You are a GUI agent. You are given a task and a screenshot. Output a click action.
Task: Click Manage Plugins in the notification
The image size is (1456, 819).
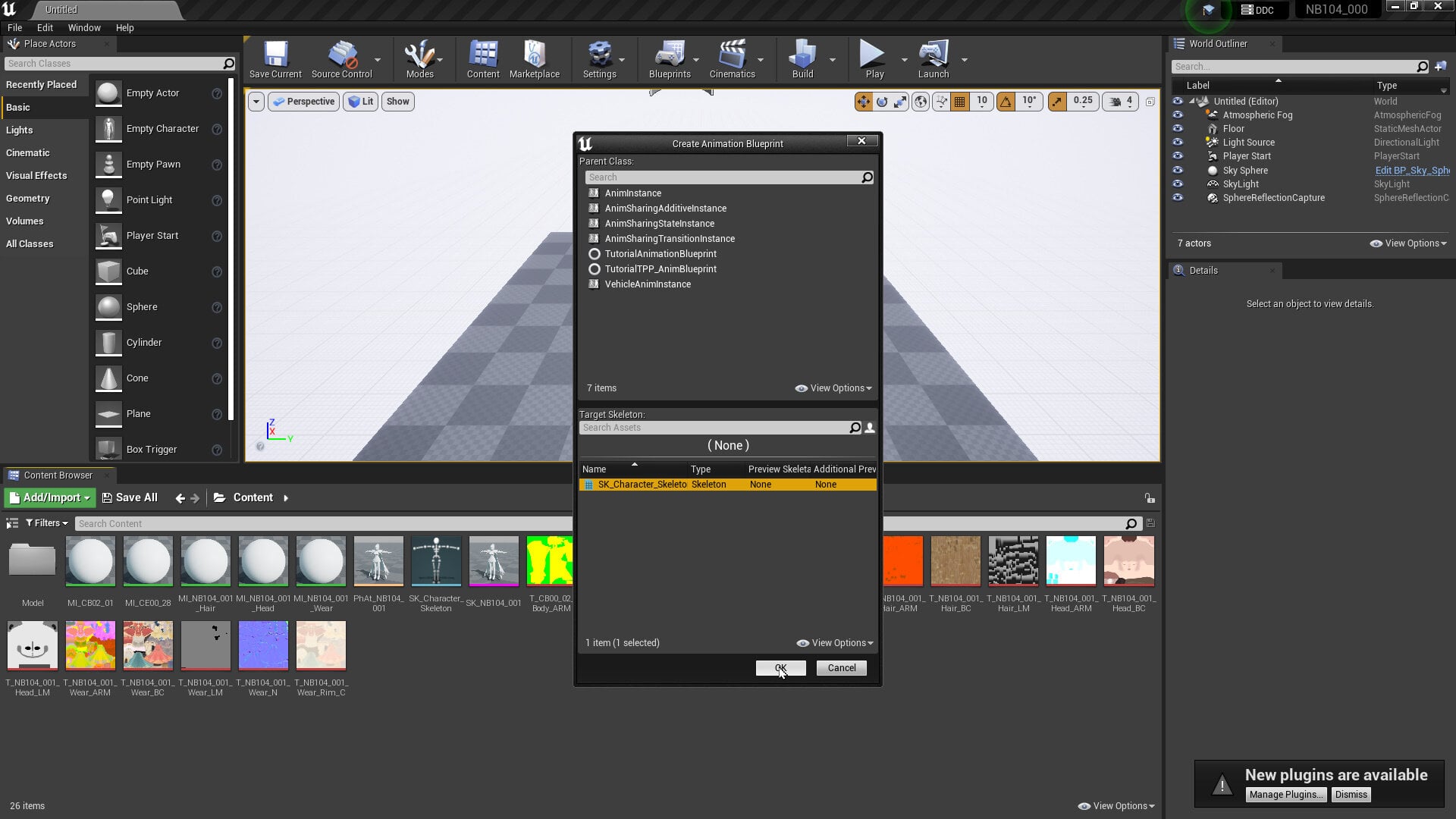(x=1285, y=795)
